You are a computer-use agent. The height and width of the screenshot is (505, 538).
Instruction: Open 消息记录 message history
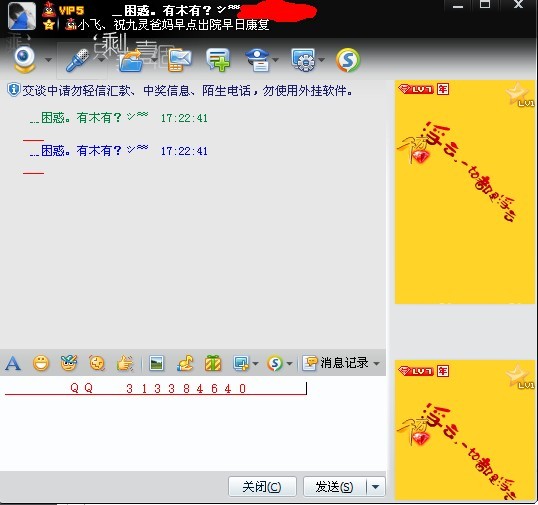click(336, 363)
